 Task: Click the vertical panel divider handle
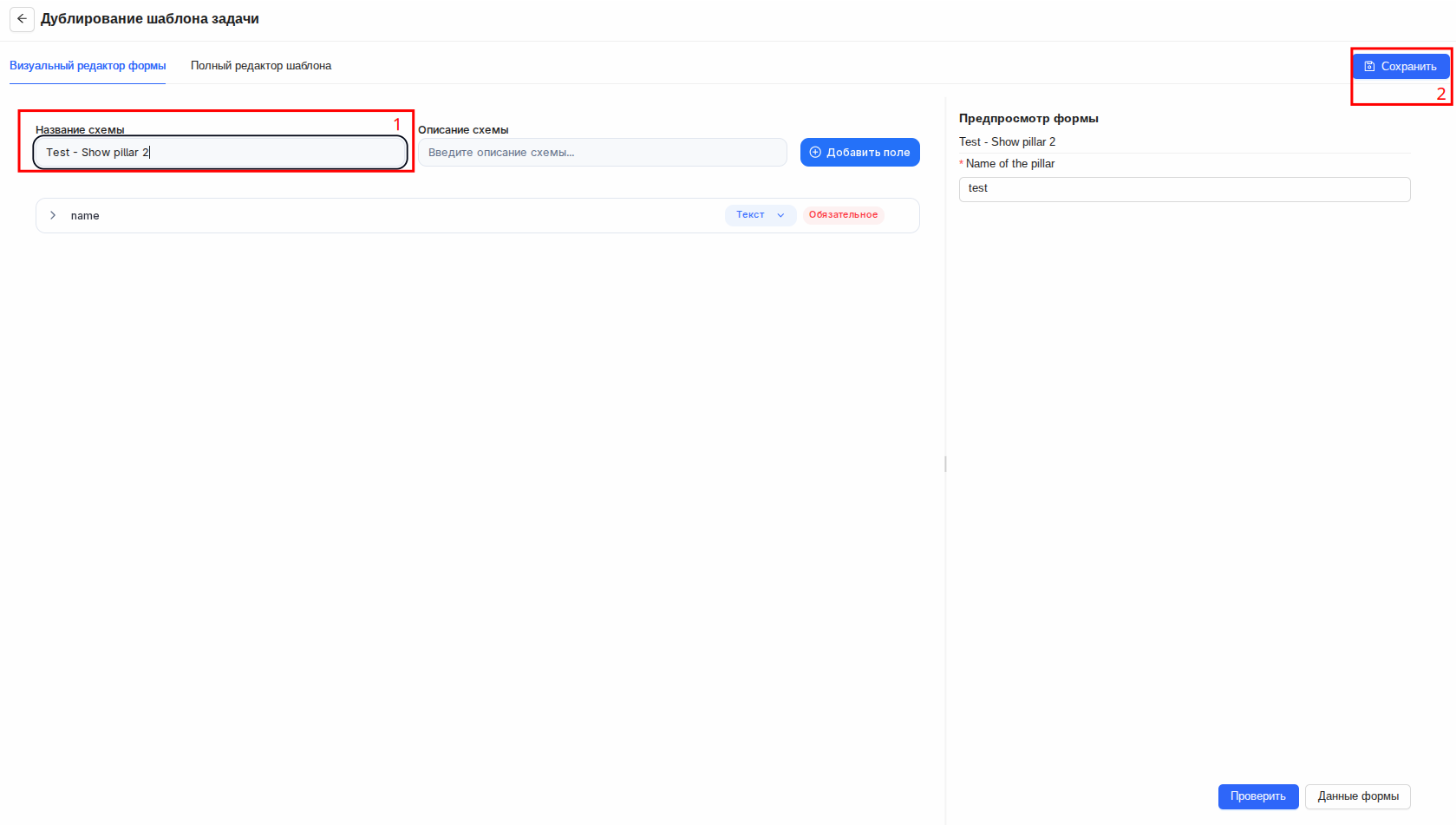click(x=945, y=464)
